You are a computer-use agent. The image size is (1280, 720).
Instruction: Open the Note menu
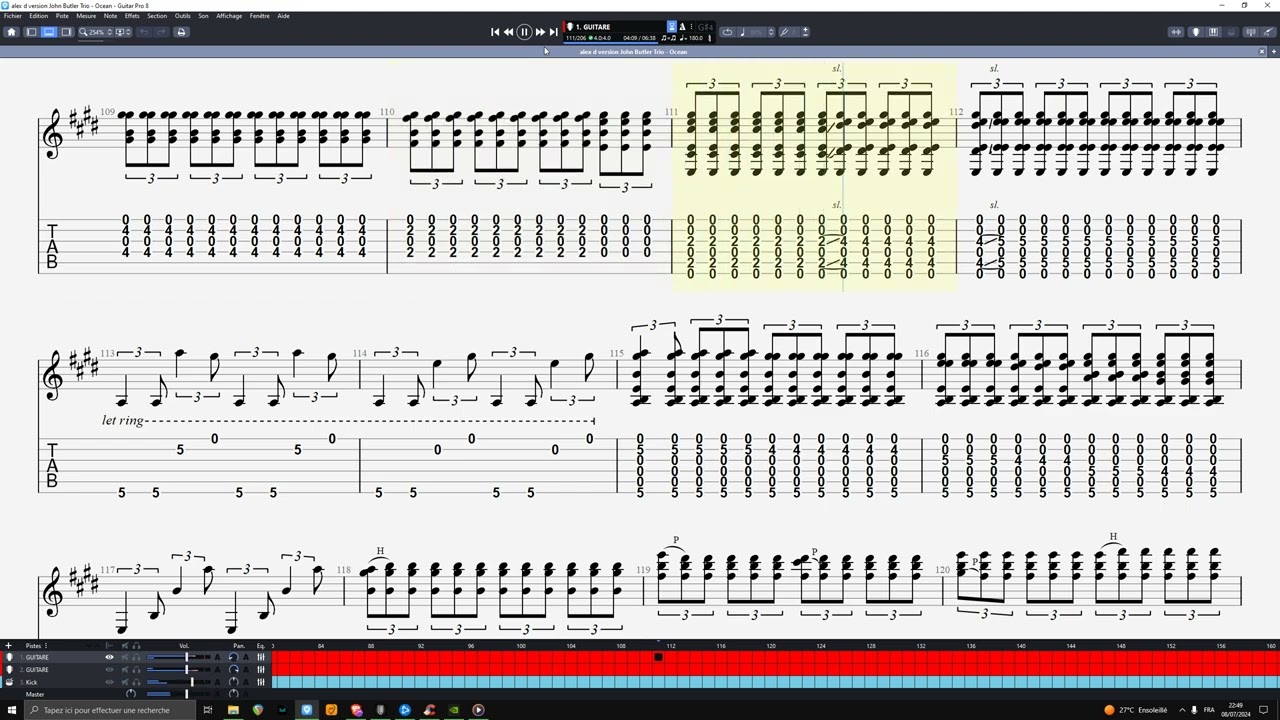point(110,16)
